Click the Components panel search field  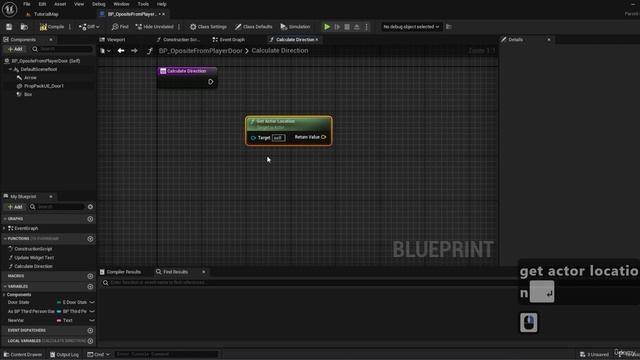[62, 49]
